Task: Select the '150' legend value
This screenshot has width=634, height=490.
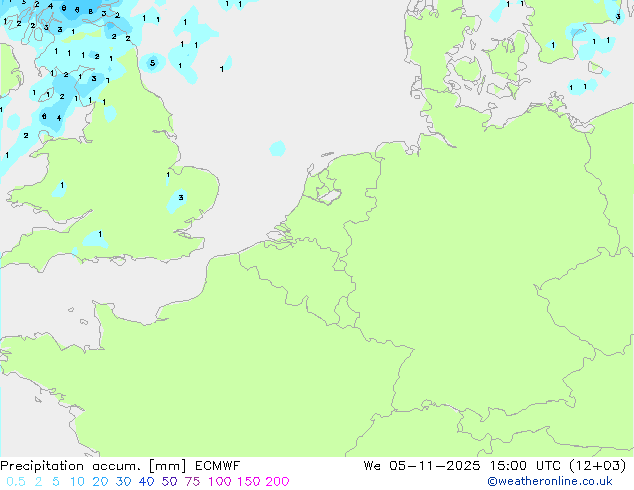Action: coord(248,482)
